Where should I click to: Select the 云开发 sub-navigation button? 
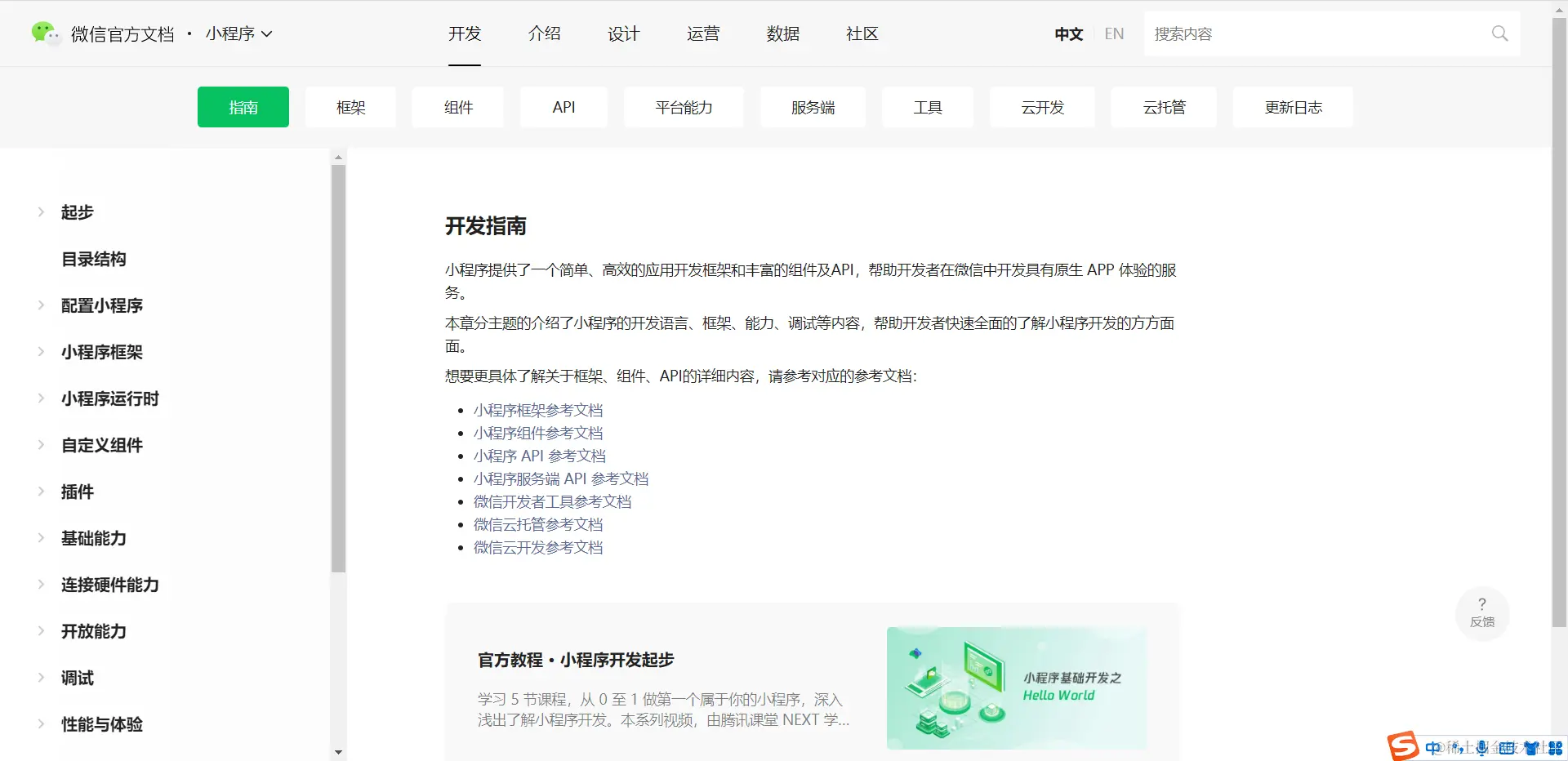[1042, 107]
